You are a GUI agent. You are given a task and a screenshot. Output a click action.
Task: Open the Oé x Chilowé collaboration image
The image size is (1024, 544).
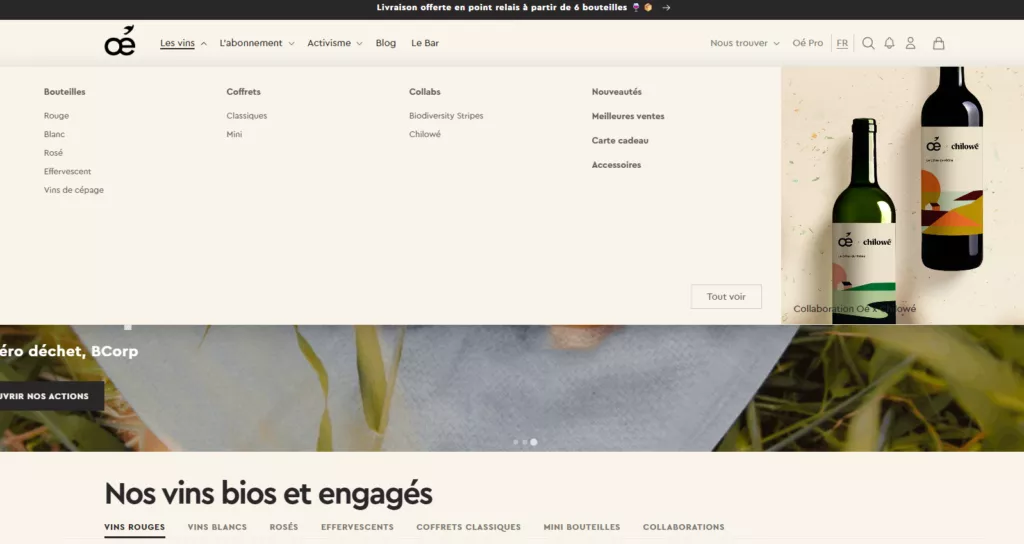click(x=903, y=195)
